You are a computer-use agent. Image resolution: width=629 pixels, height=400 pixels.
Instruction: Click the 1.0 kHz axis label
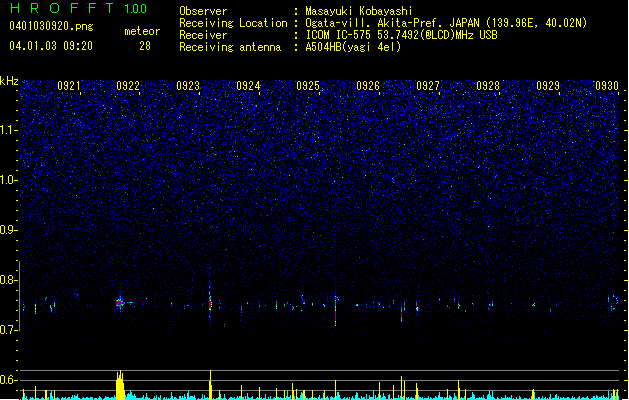(9, 180)
